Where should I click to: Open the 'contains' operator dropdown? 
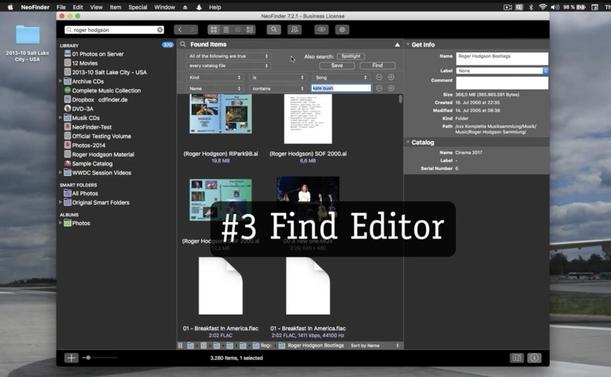277,88
